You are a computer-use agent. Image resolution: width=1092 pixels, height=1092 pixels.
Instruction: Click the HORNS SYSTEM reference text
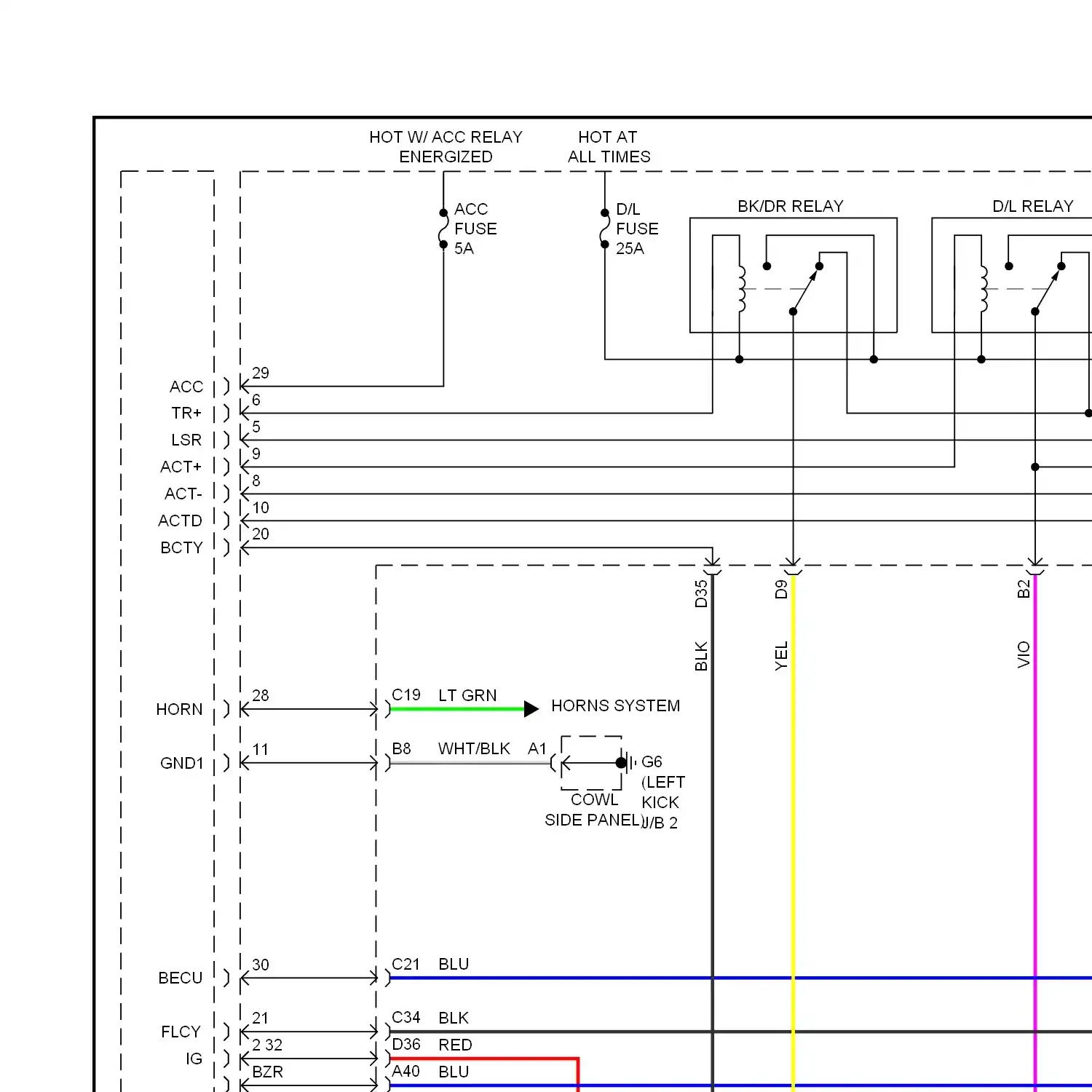click(x=615, y=705)
